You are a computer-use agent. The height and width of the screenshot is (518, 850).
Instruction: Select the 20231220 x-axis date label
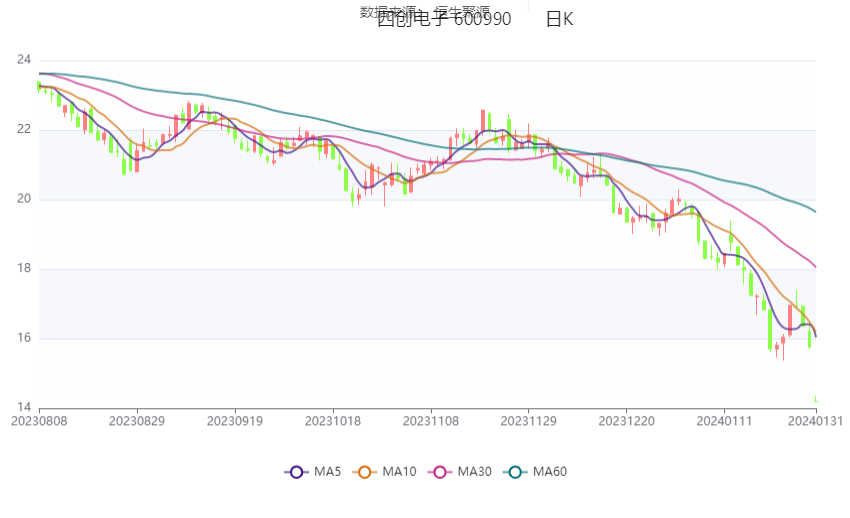(x=627, y=421)
